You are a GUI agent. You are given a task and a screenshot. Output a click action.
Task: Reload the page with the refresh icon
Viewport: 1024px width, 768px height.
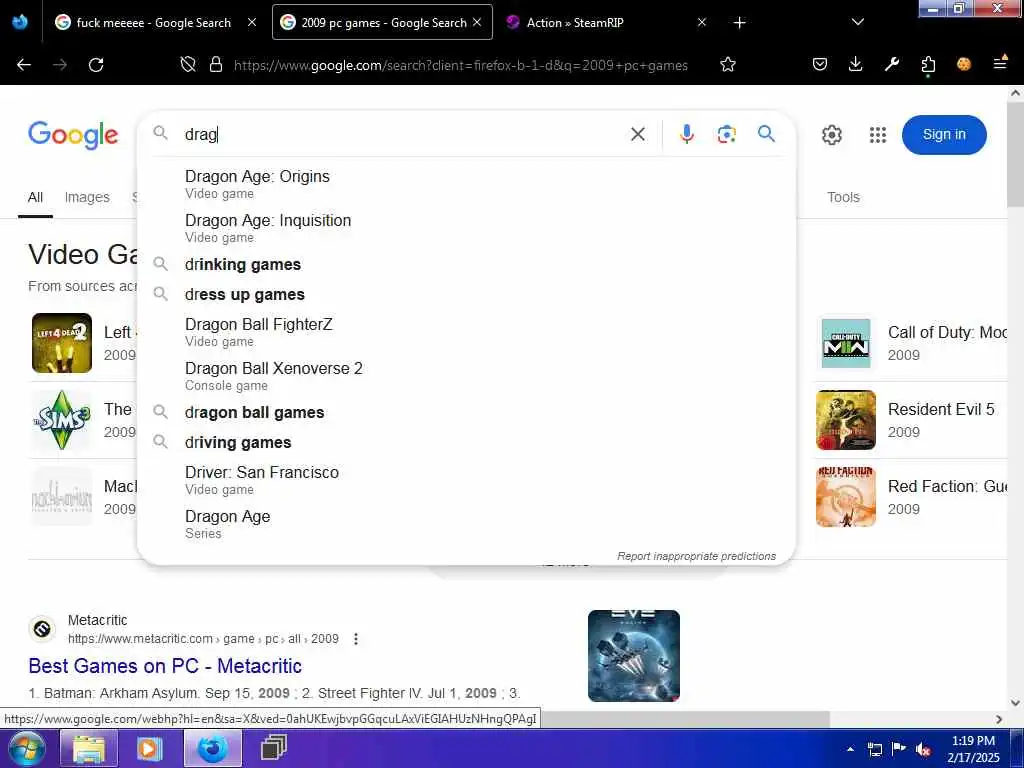[96, 65]
